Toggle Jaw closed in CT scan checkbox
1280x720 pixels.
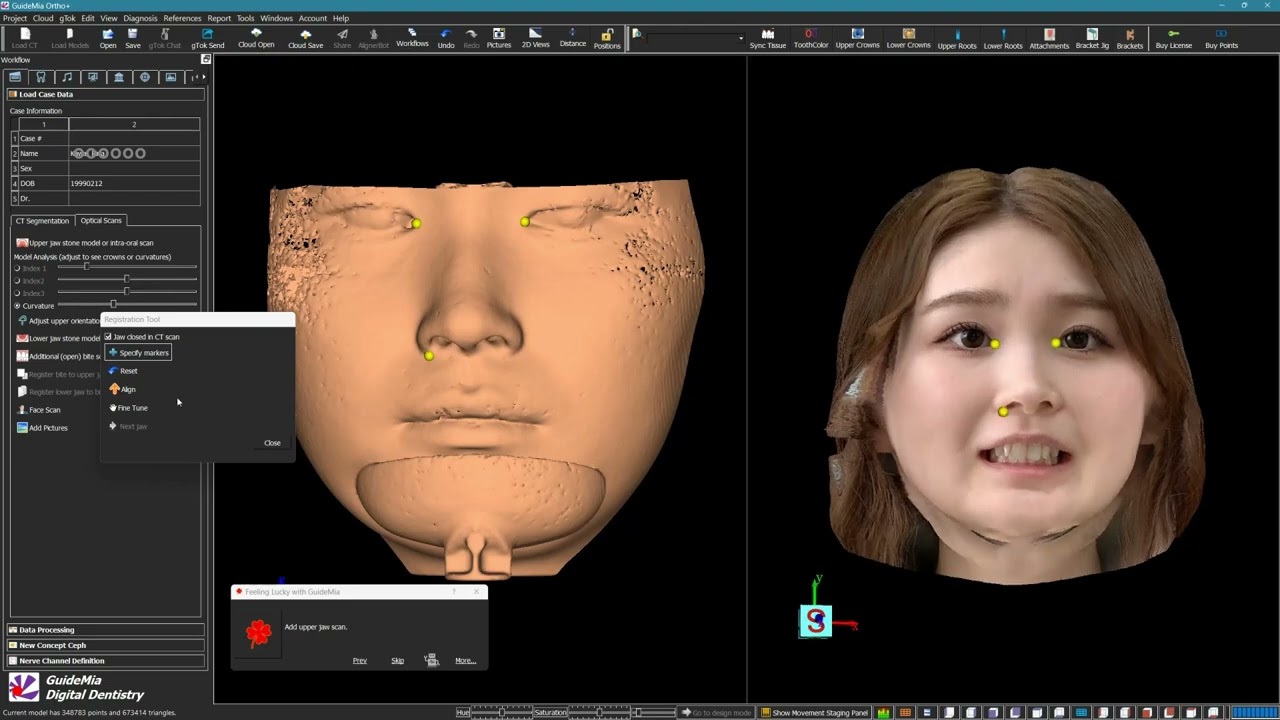click(108, 337)
